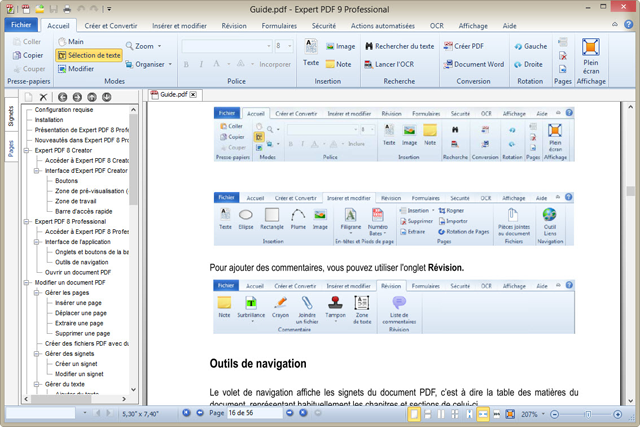Viewport: 640px width, 427px height.
Task: Click the page number field showing 16 de 56
Action: click(255, 413)
